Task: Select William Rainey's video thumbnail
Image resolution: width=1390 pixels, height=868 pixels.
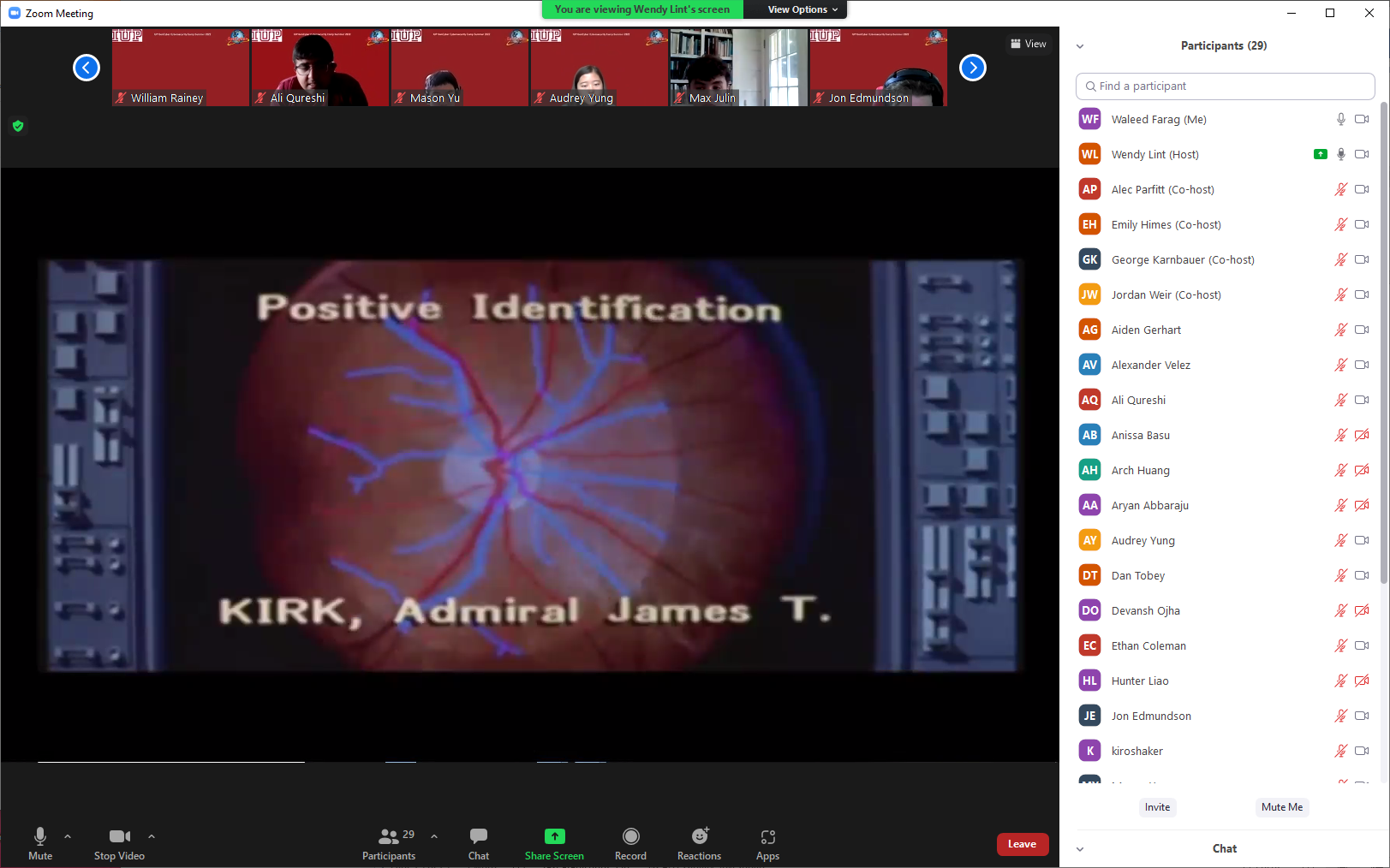Action: click(181, 68)
